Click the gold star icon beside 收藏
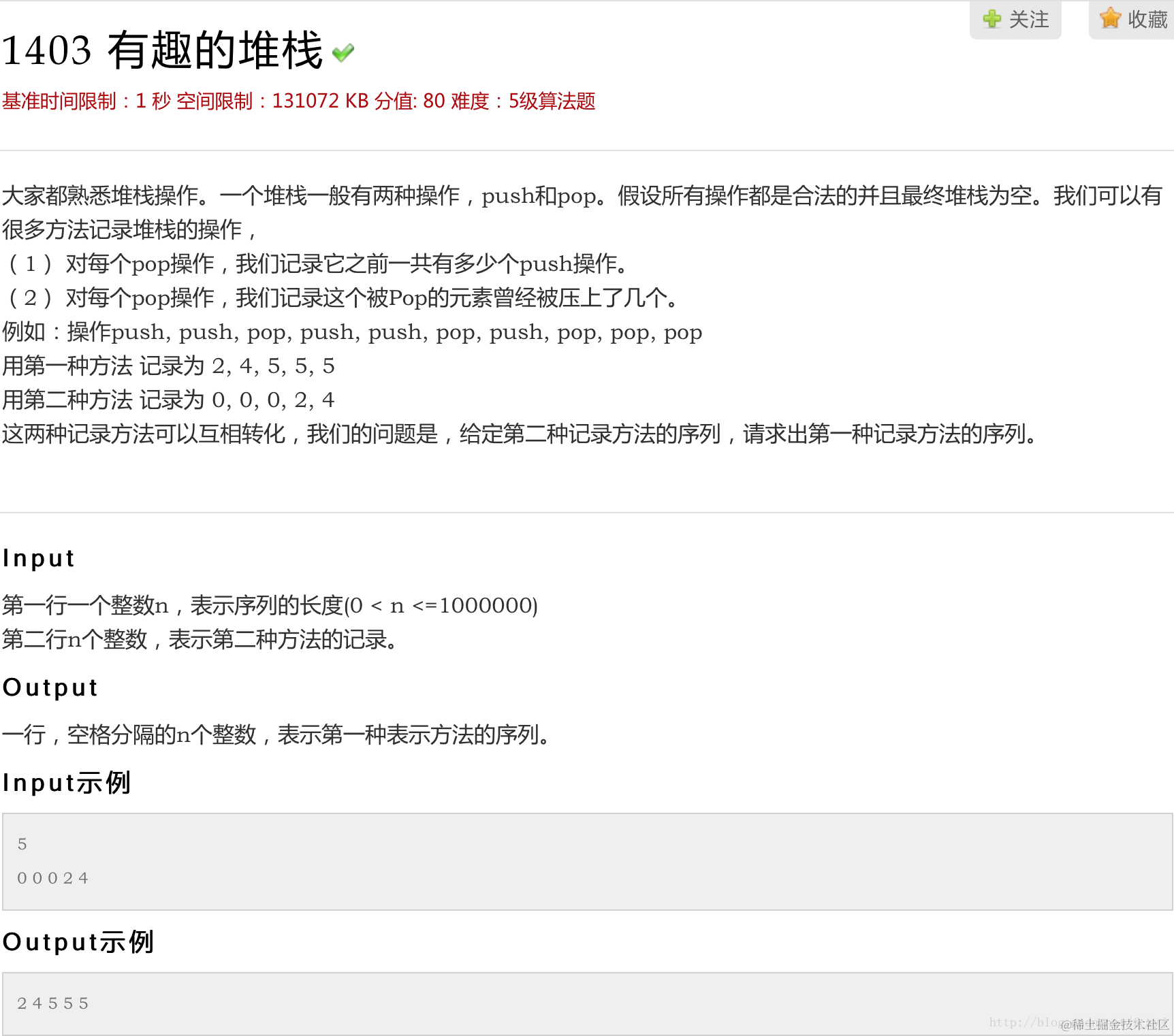 tap(1110, 18)
